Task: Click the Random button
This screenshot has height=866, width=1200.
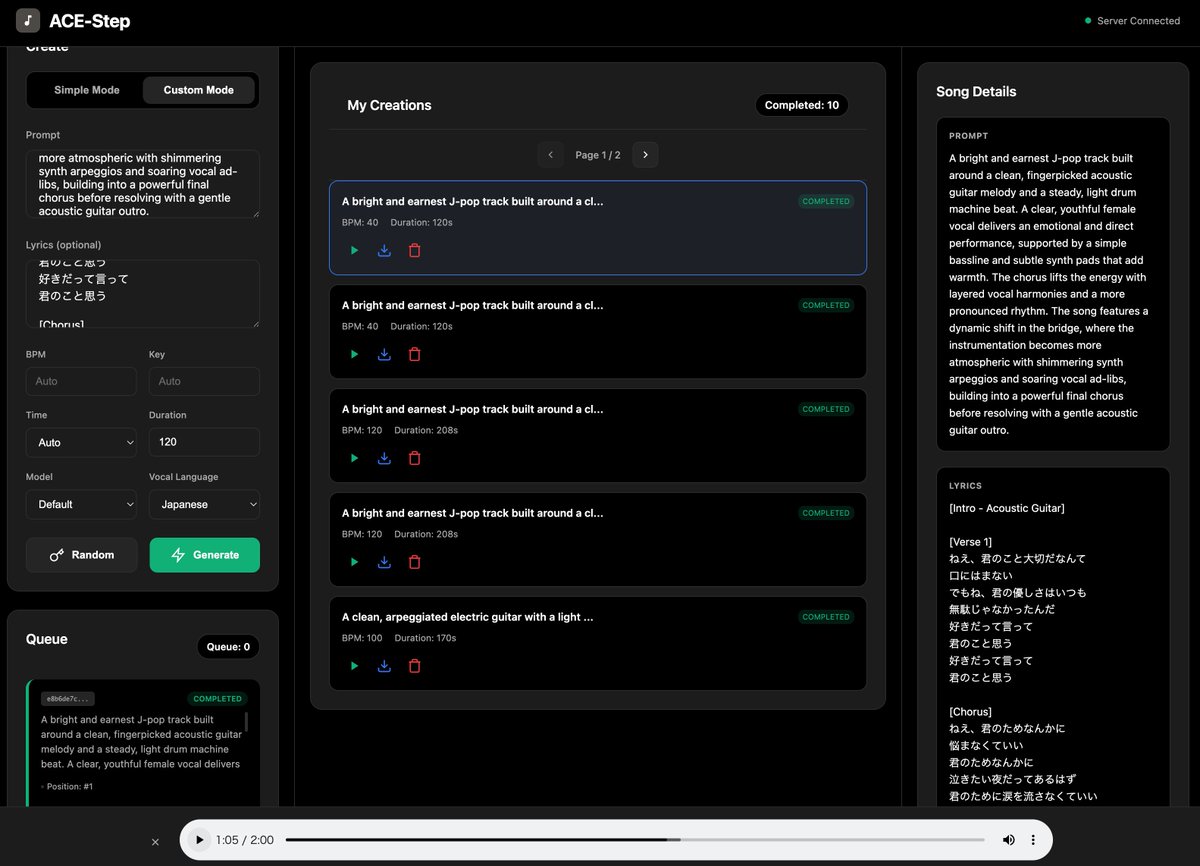Action: pos(81,555)
